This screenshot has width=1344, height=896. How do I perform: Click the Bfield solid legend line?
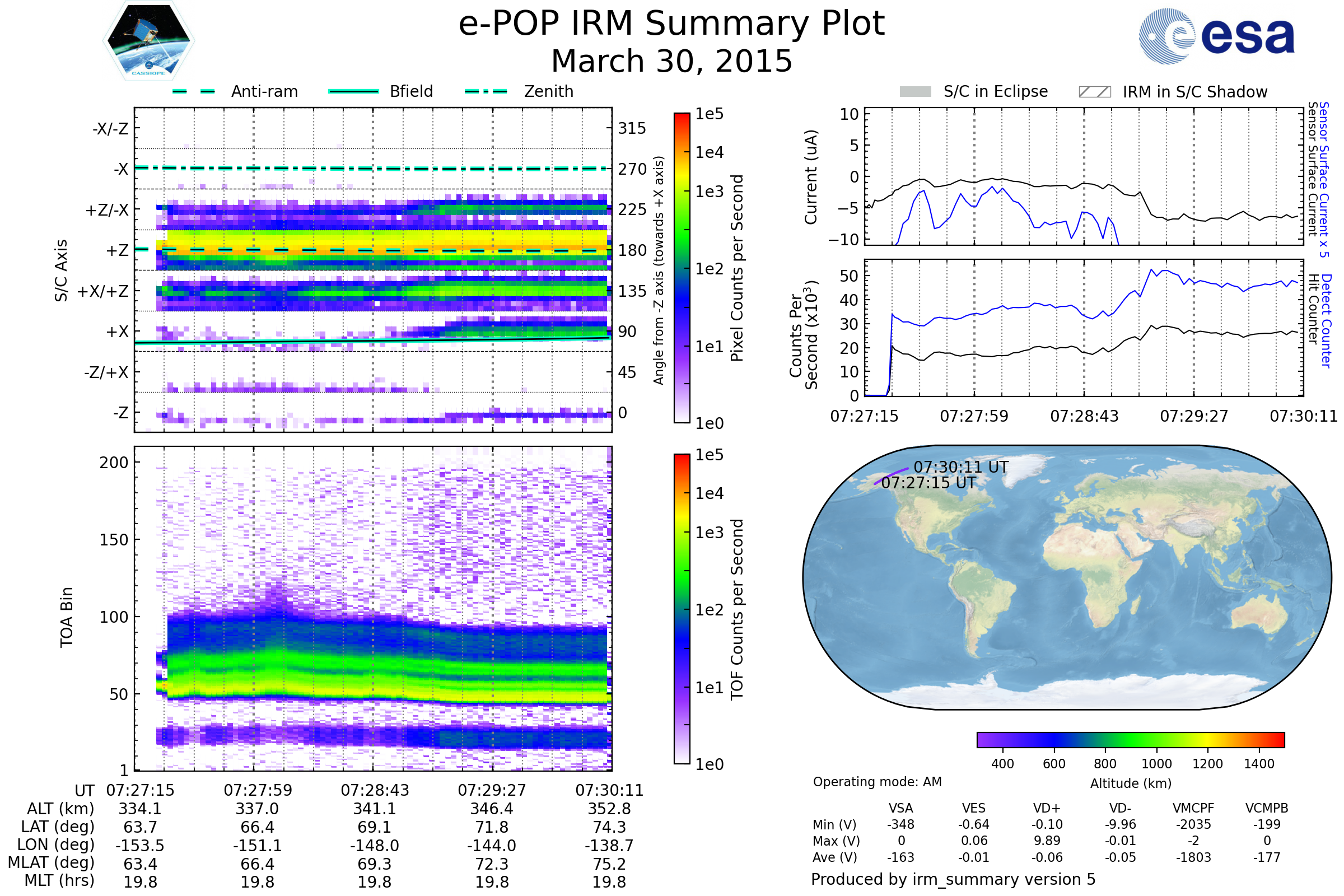(x=353, y=91)
